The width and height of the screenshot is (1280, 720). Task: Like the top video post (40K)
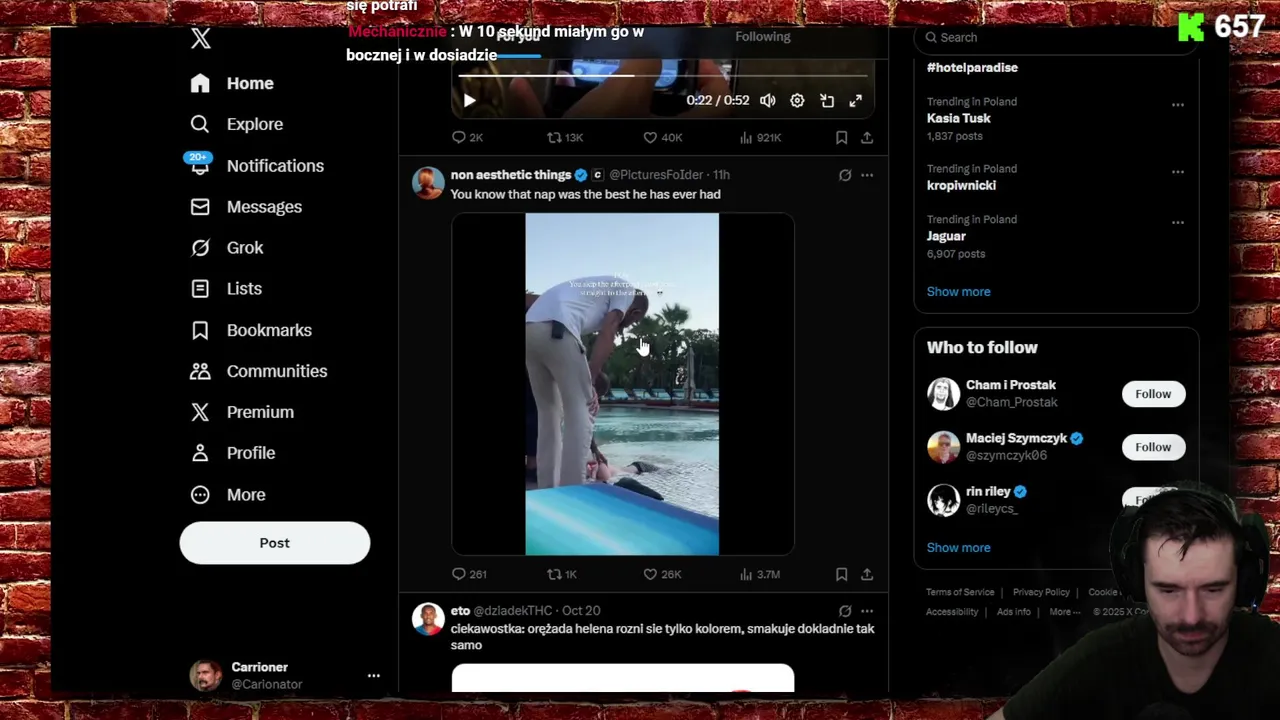tap(662, 137)
